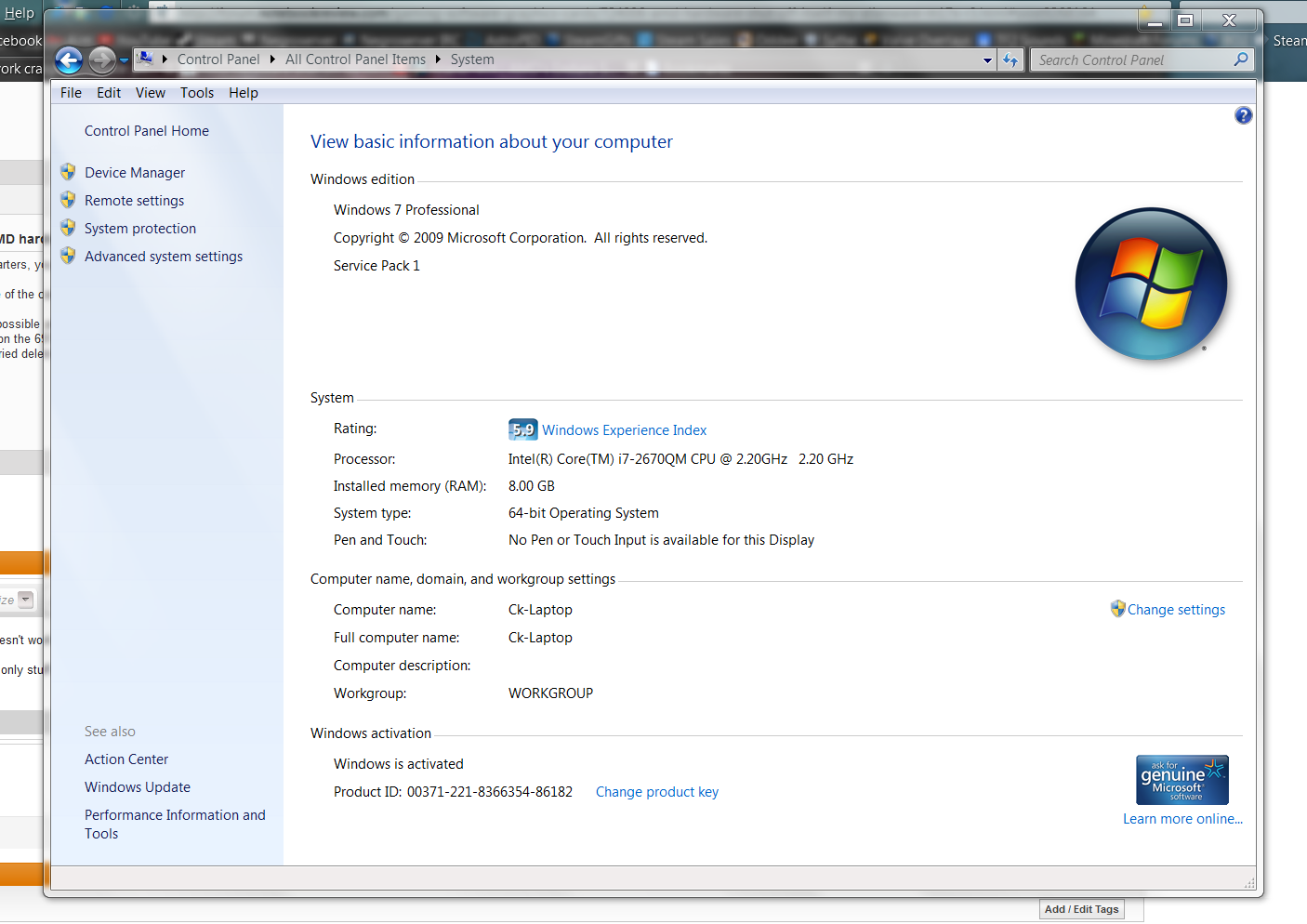
Task: Open the blue help question mark icon
Action: pos(1243,115)
